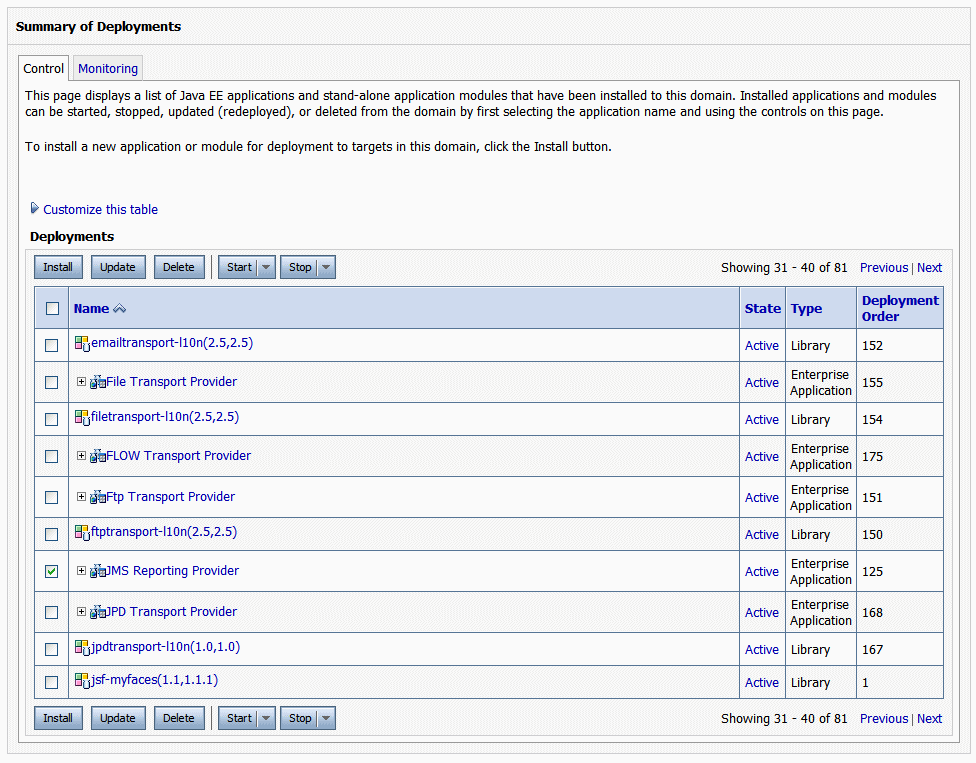Click the top Install button
This screenshot has height=763, width=976.
click(x=58, y=267)
